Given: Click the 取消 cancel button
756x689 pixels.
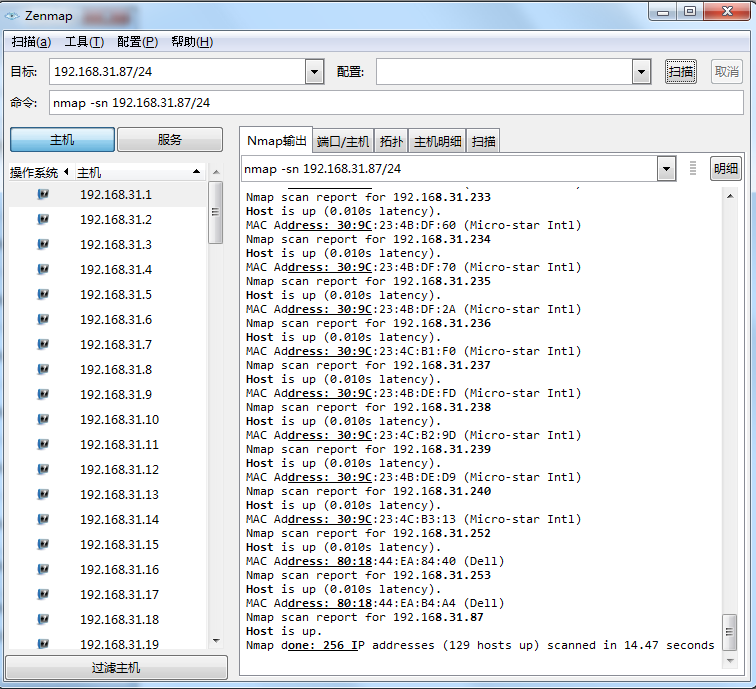Looking at the screenshot, I should pos(727,71).
